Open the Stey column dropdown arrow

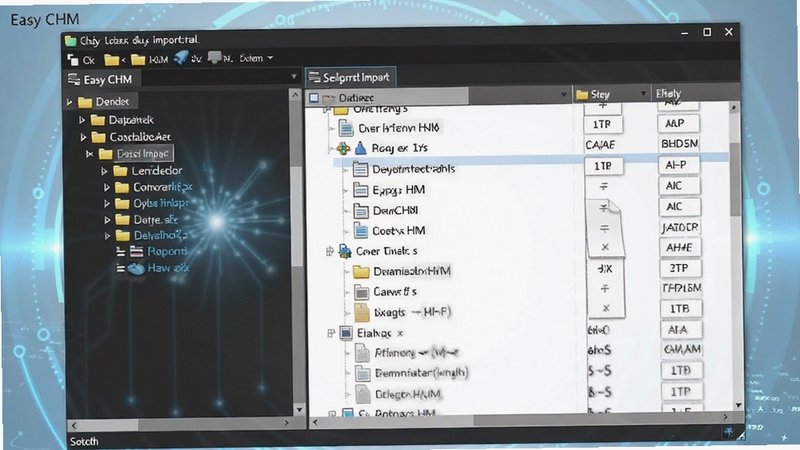click(643, 93)
